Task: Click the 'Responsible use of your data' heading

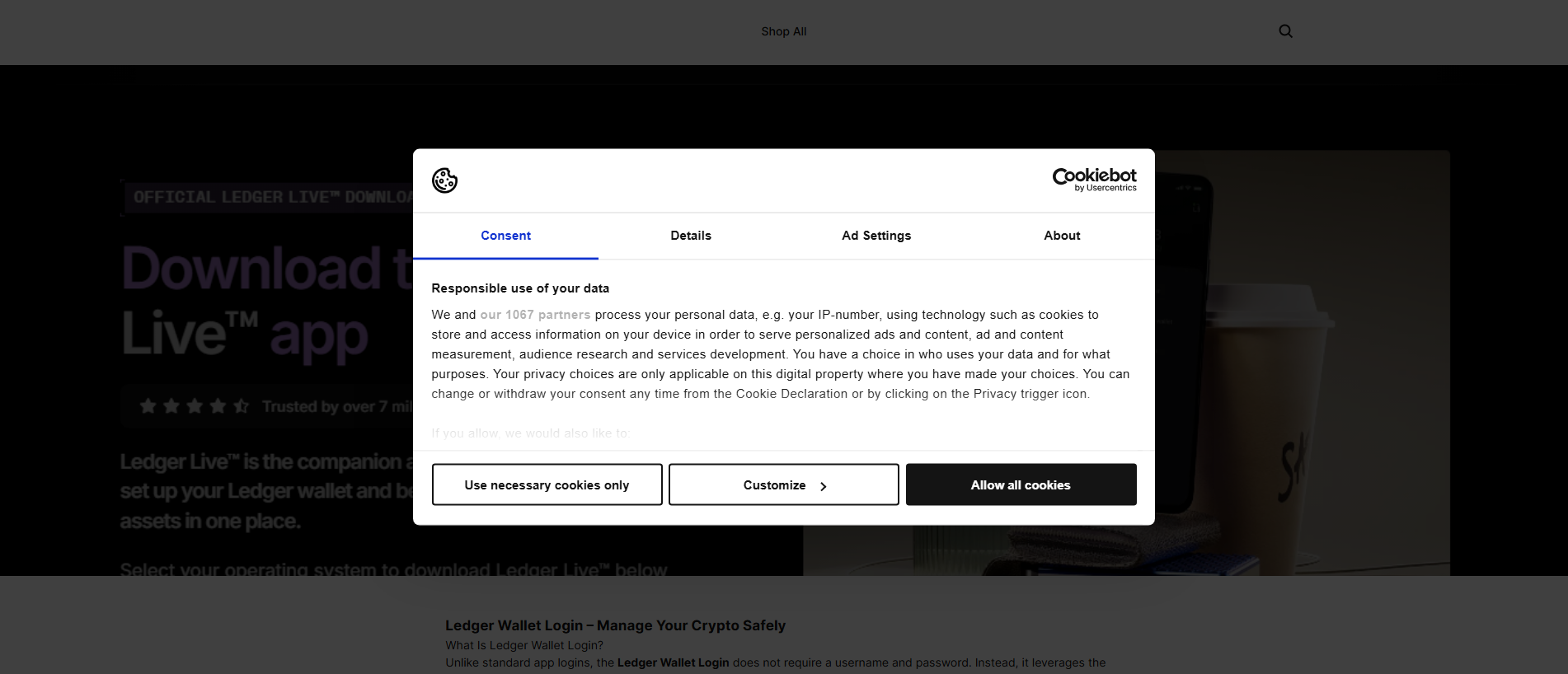Action: click(x=520, y=288)
